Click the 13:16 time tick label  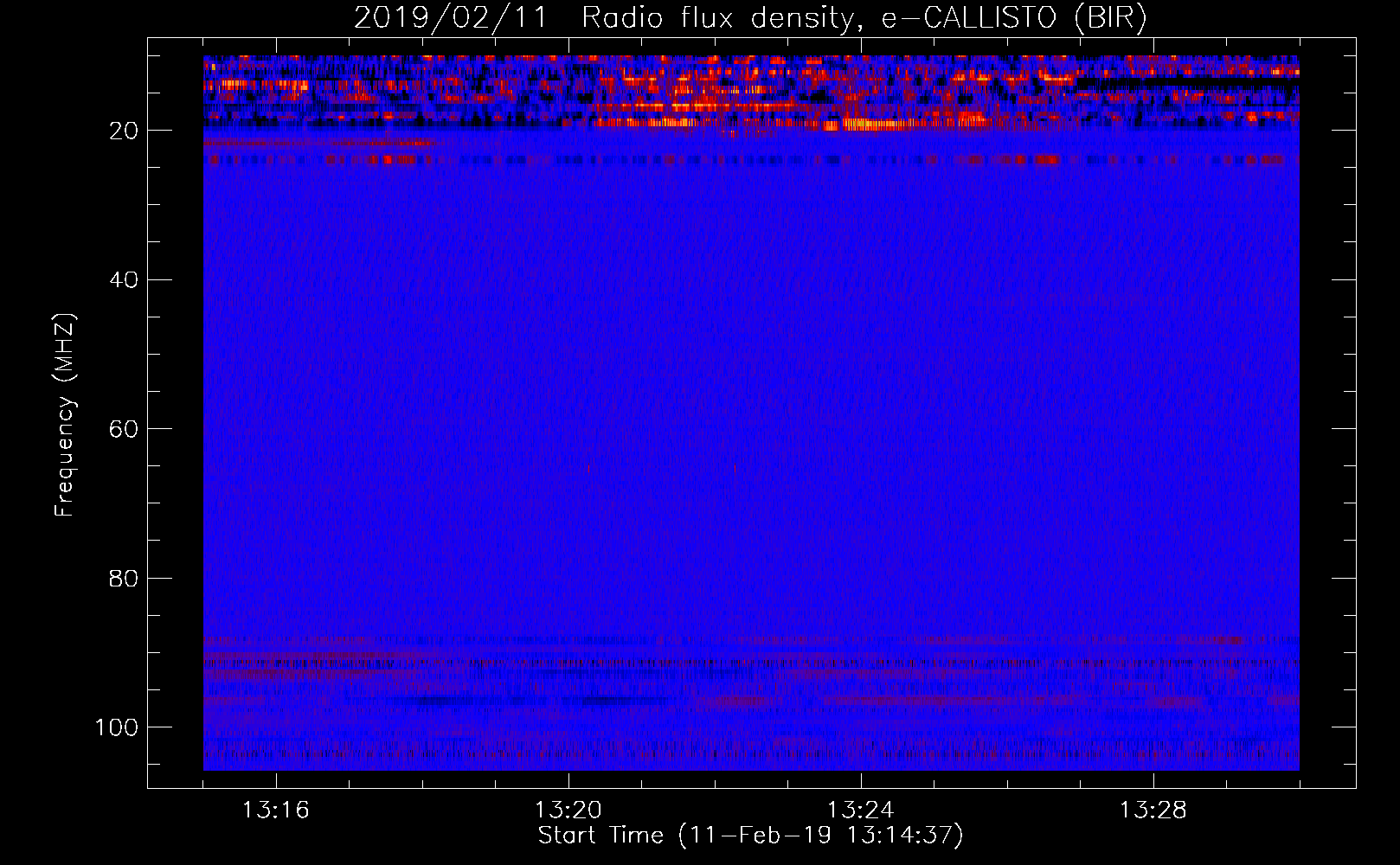point(275,811)
